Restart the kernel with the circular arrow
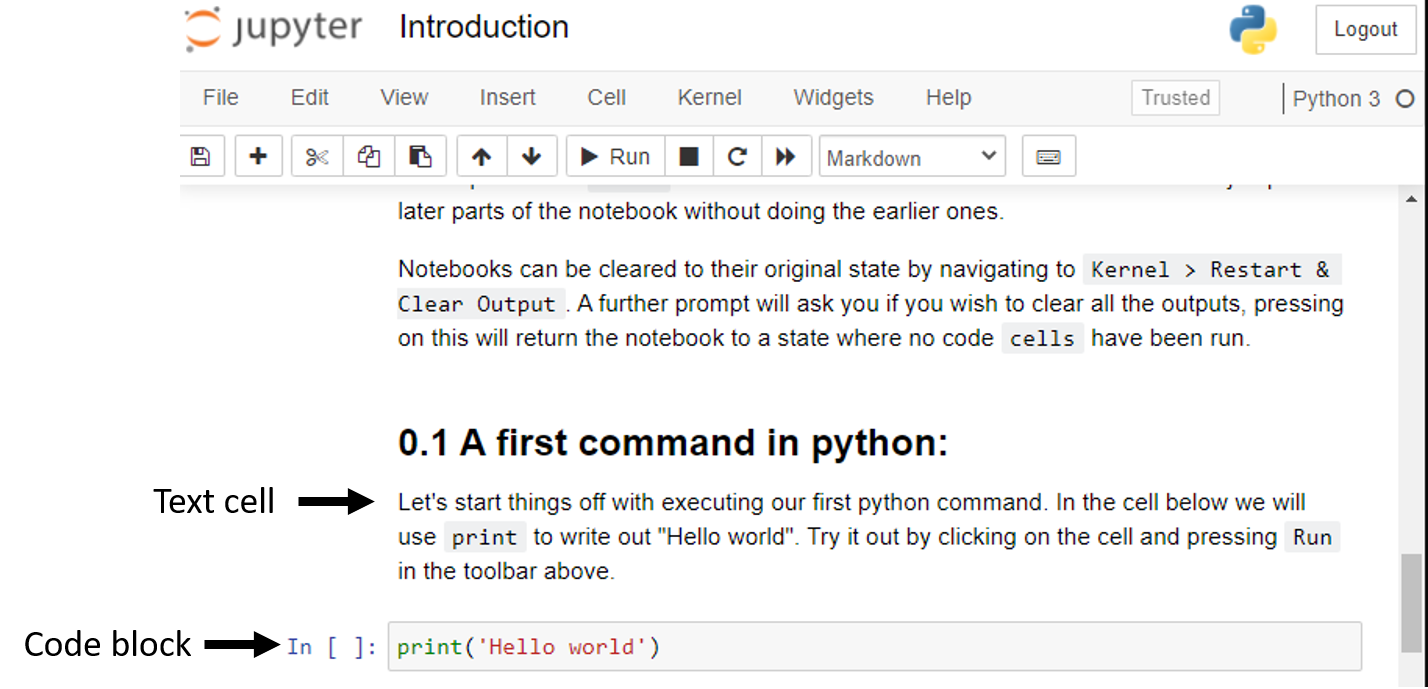The image size is (1428, 689). coord(737,157)
